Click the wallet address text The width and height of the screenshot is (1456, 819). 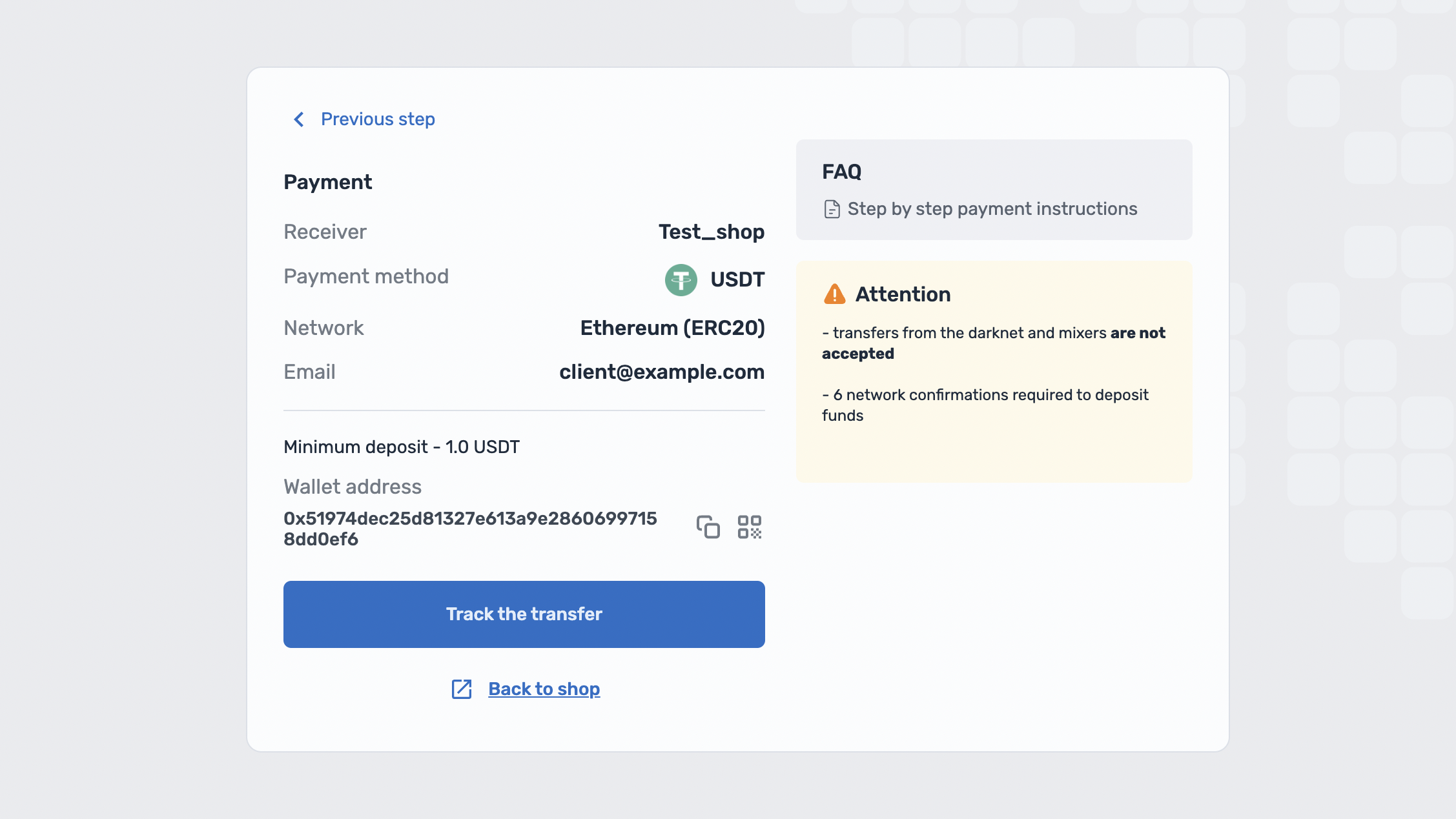point(469,529)
